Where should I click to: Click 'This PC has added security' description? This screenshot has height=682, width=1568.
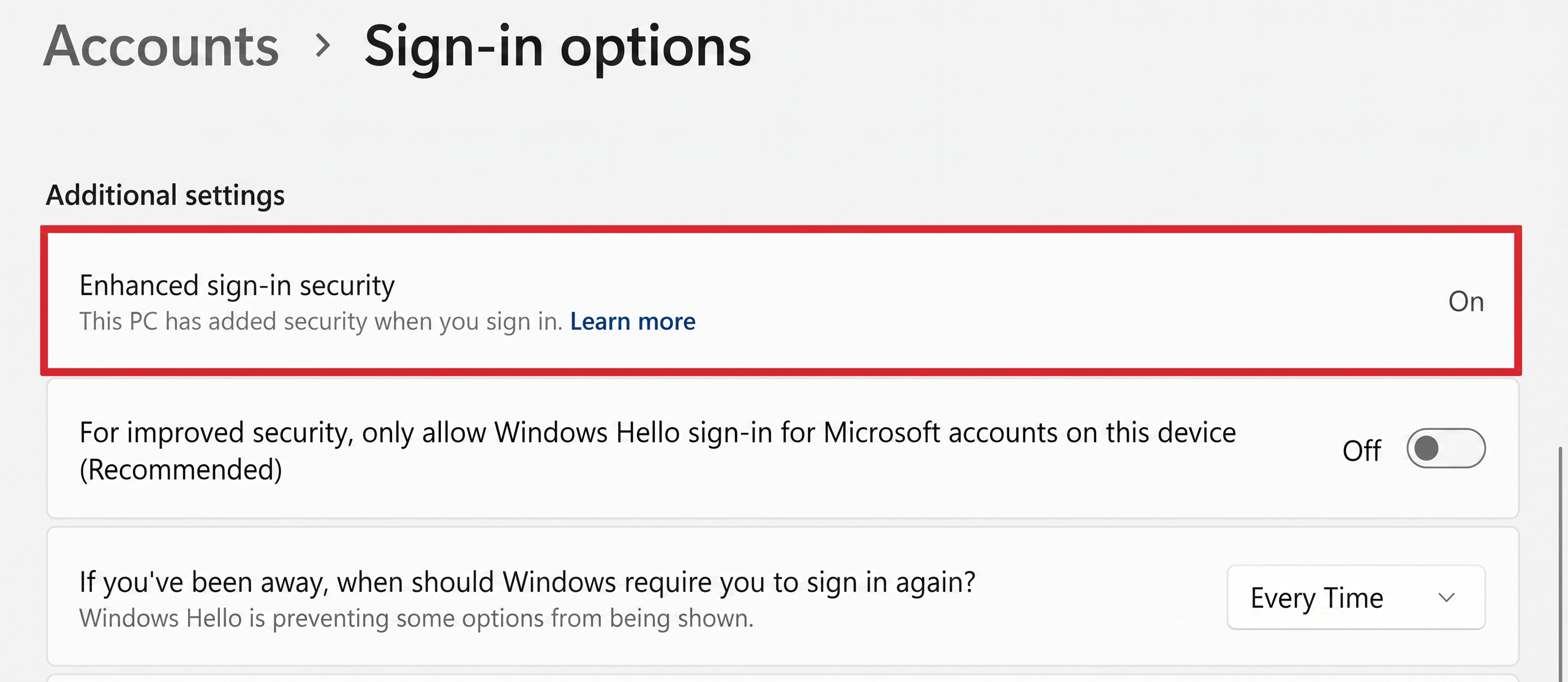click(320, 321)
